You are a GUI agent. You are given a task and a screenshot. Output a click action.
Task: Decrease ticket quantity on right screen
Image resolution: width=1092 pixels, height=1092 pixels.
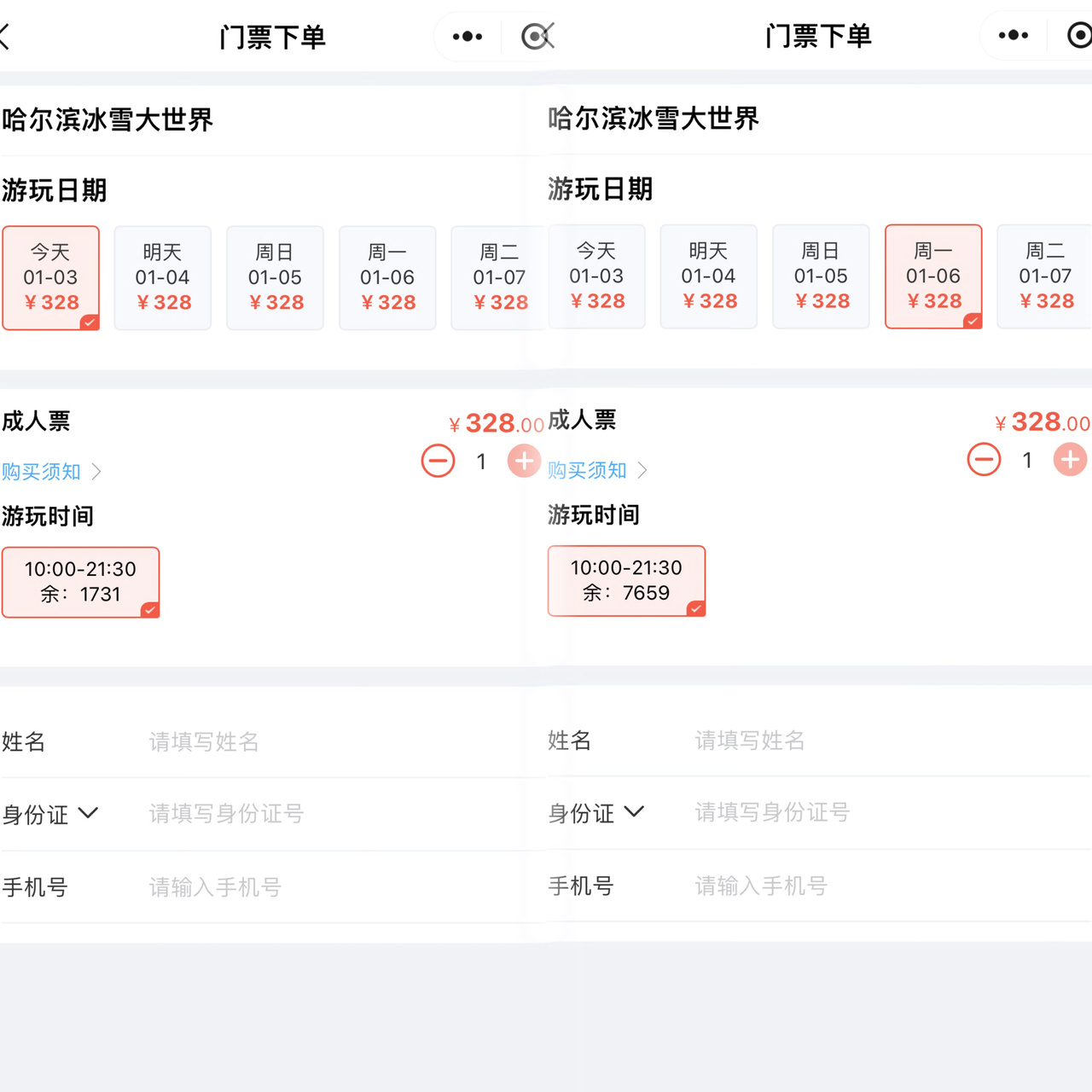[x=985, y=460]
